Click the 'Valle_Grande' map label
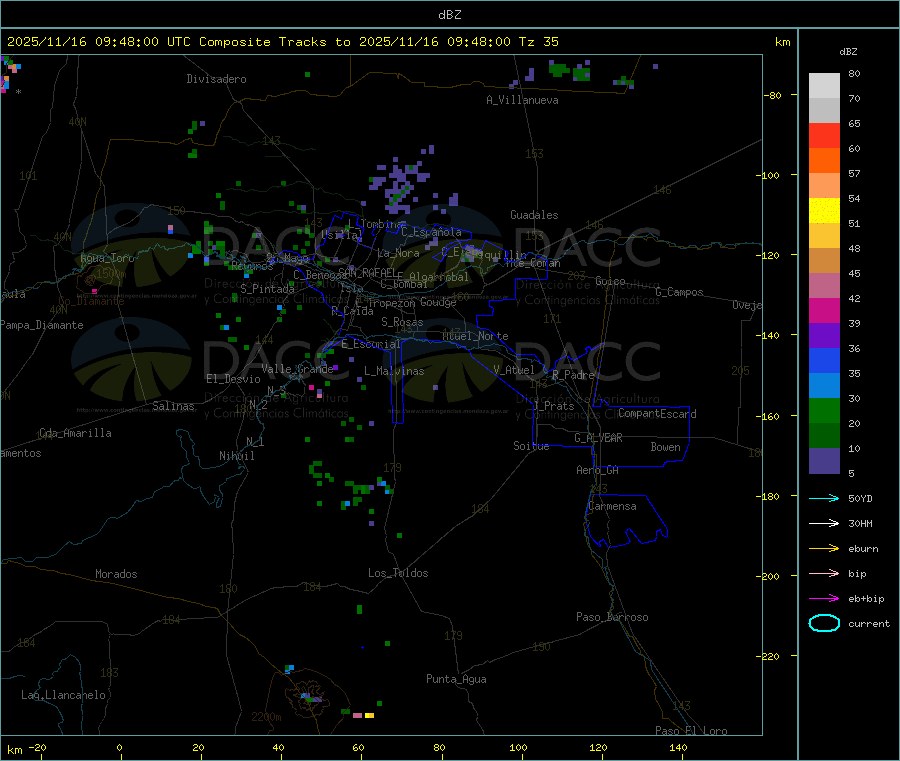Viewport: 900px width, 761px height. 297,369
